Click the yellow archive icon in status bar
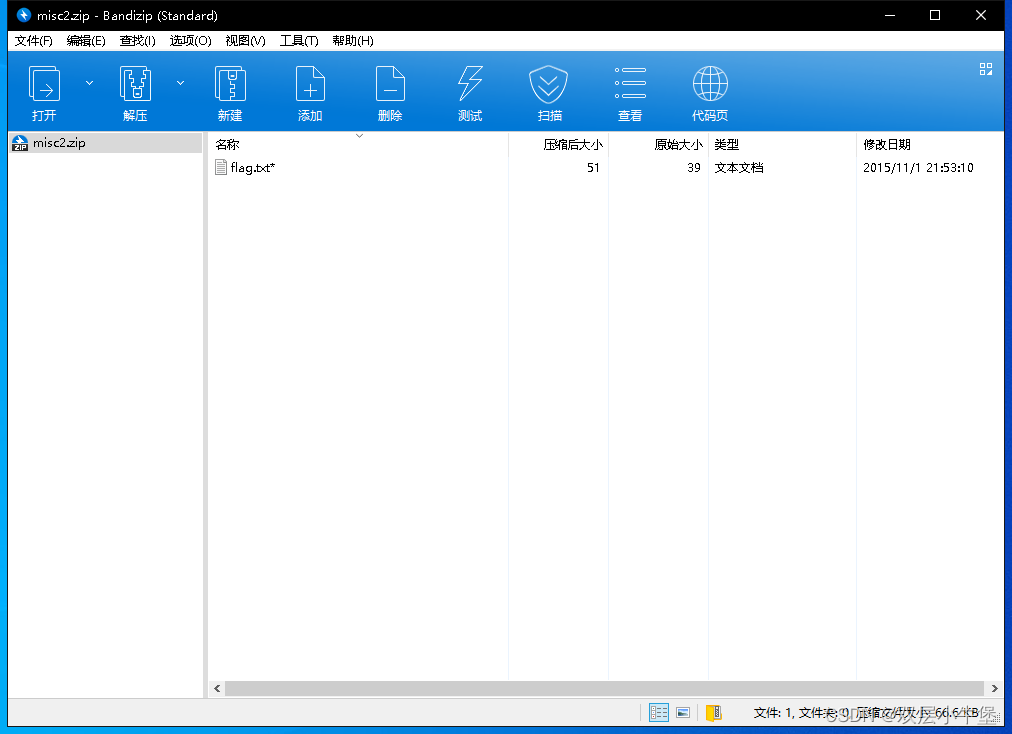Viewport: 1012px width, 734px height. tap(713, 712)
